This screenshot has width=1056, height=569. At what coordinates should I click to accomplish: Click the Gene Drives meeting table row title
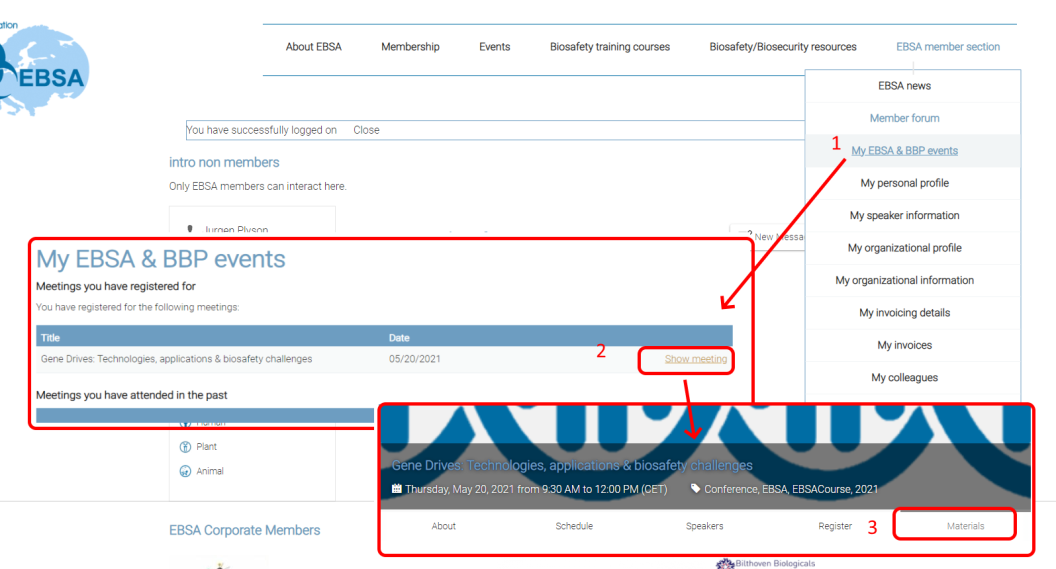(176, 359)
